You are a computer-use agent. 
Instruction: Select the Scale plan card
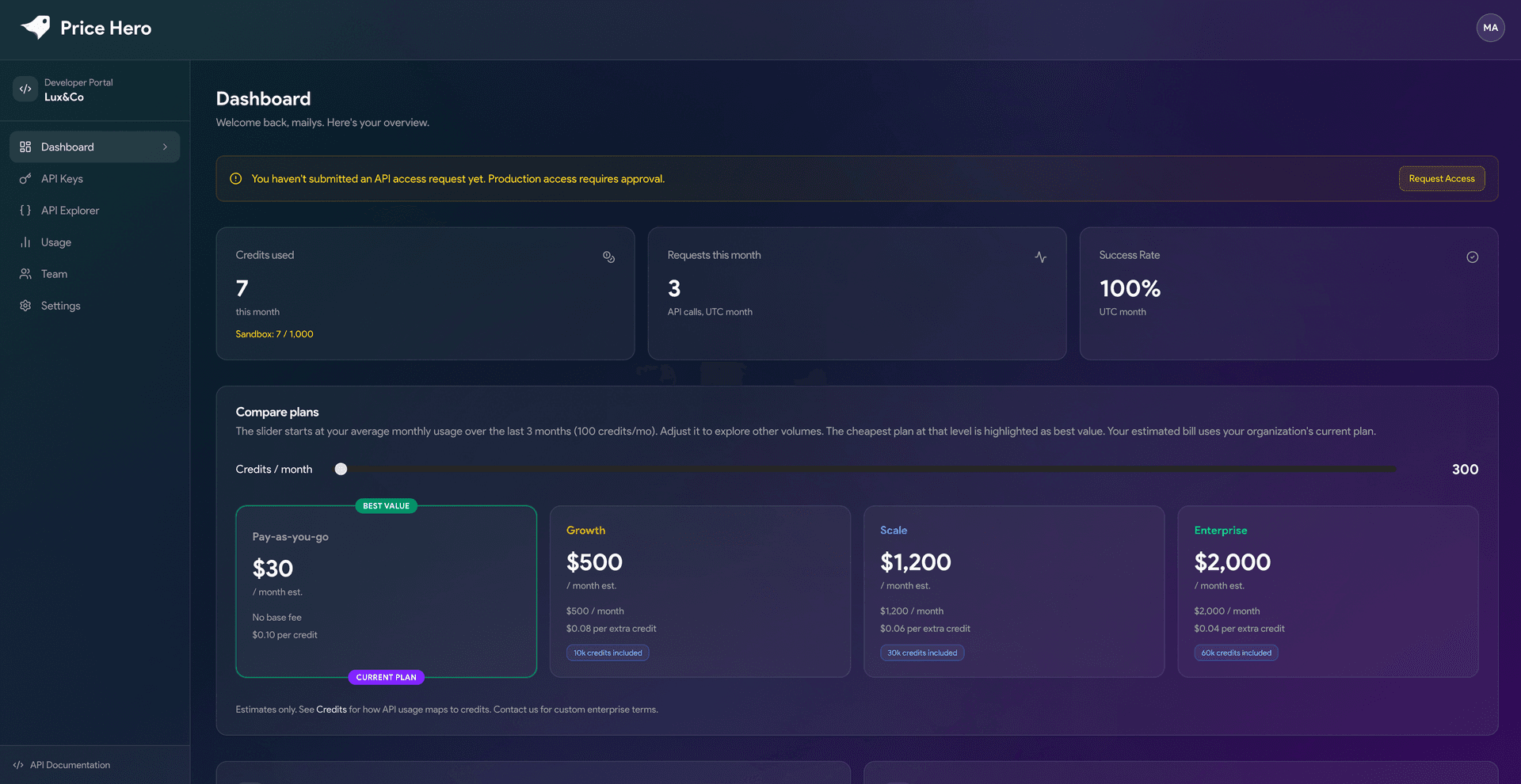(1013, 592)
